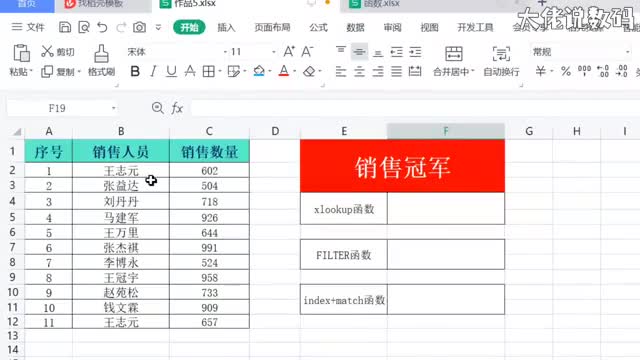Expand the borders dropdown arrow
This screenshot has height=360, width=640.
point(220,71)
